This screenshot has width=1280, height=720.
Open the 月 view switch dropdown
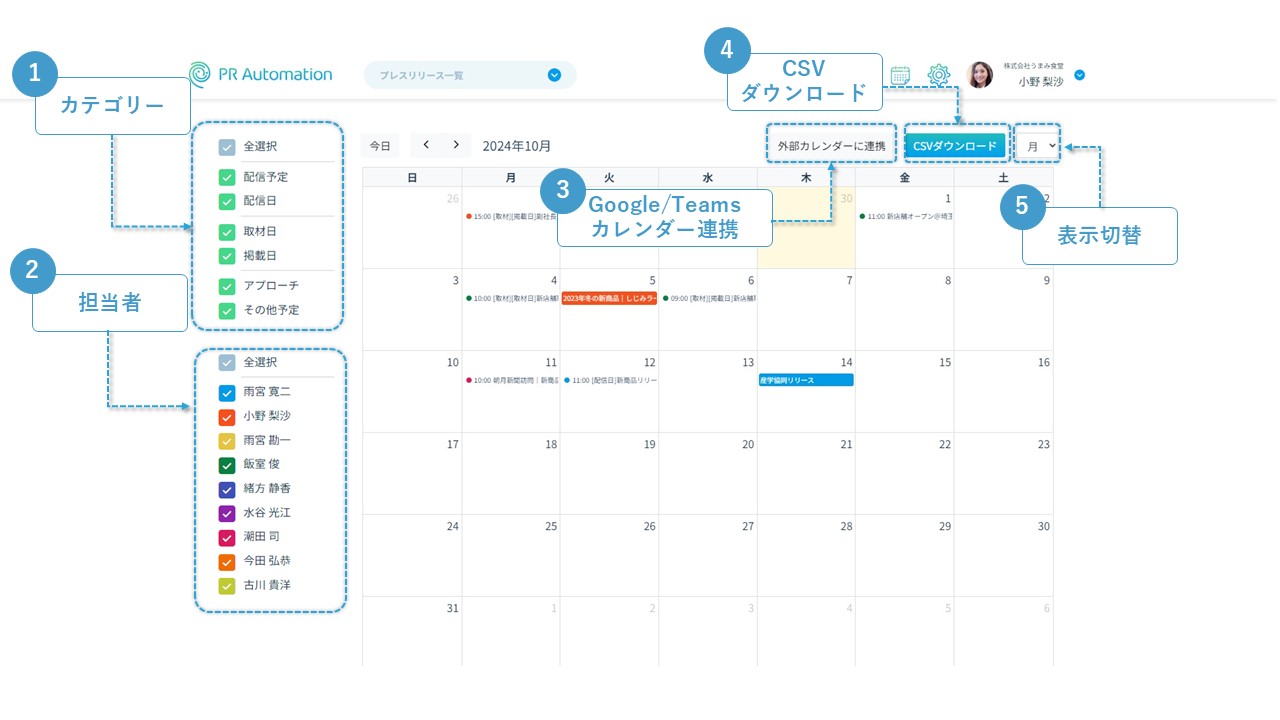(x=1038, y=146)
